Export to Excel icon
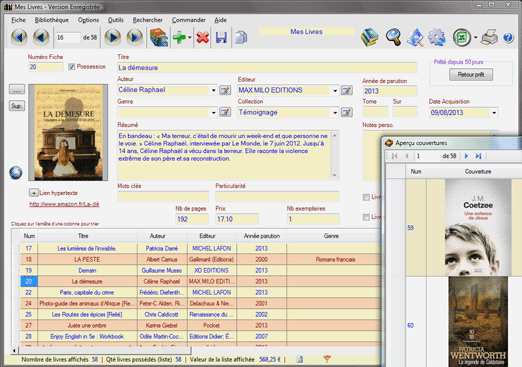Viewport: 522px width, 367px height. coord(462,37)
